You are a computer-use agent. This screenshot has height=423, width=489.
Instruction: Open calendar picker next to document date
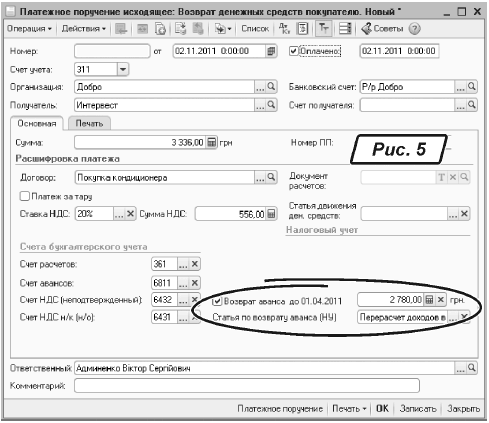click(272, 51)
